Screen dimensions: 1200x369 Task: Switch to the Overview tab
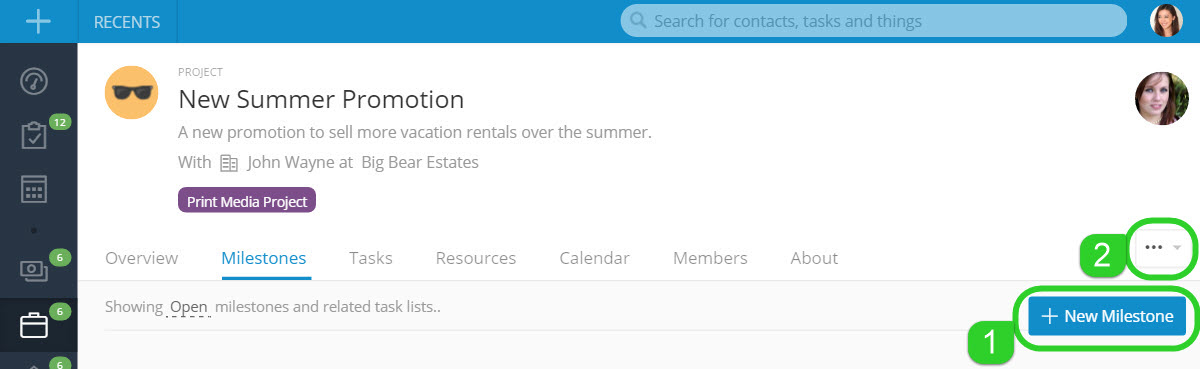click(x=141, y=258)
